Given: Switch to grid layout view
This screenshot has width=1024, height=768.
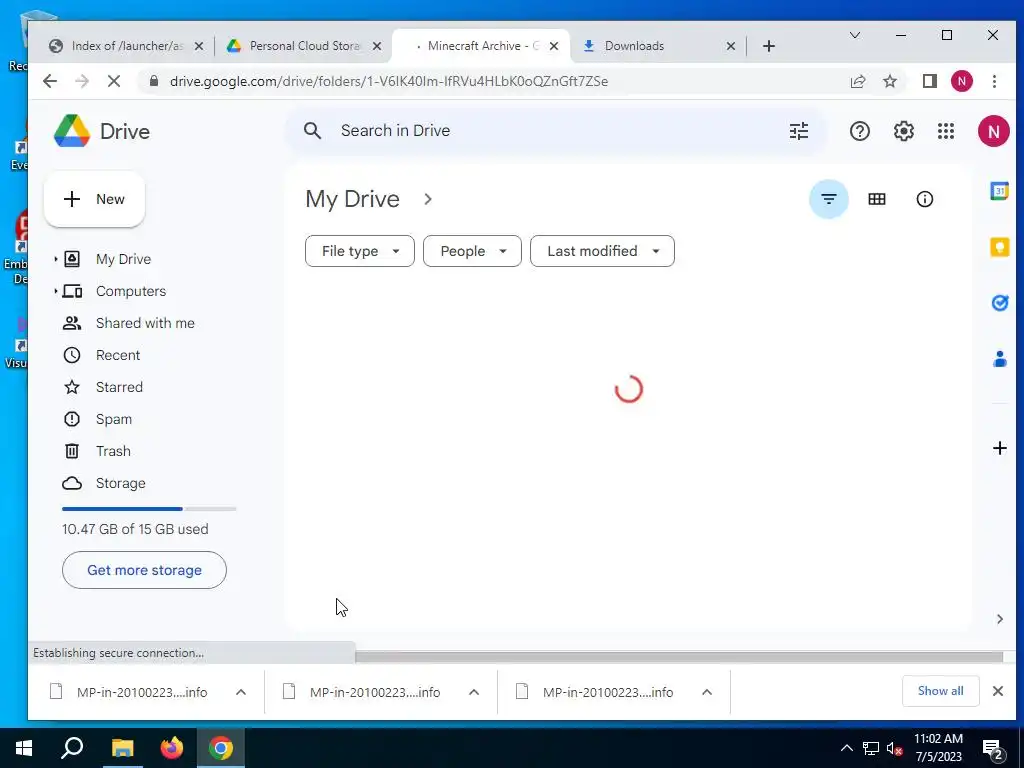Looking at the screenshot, I should click(876, 199).
